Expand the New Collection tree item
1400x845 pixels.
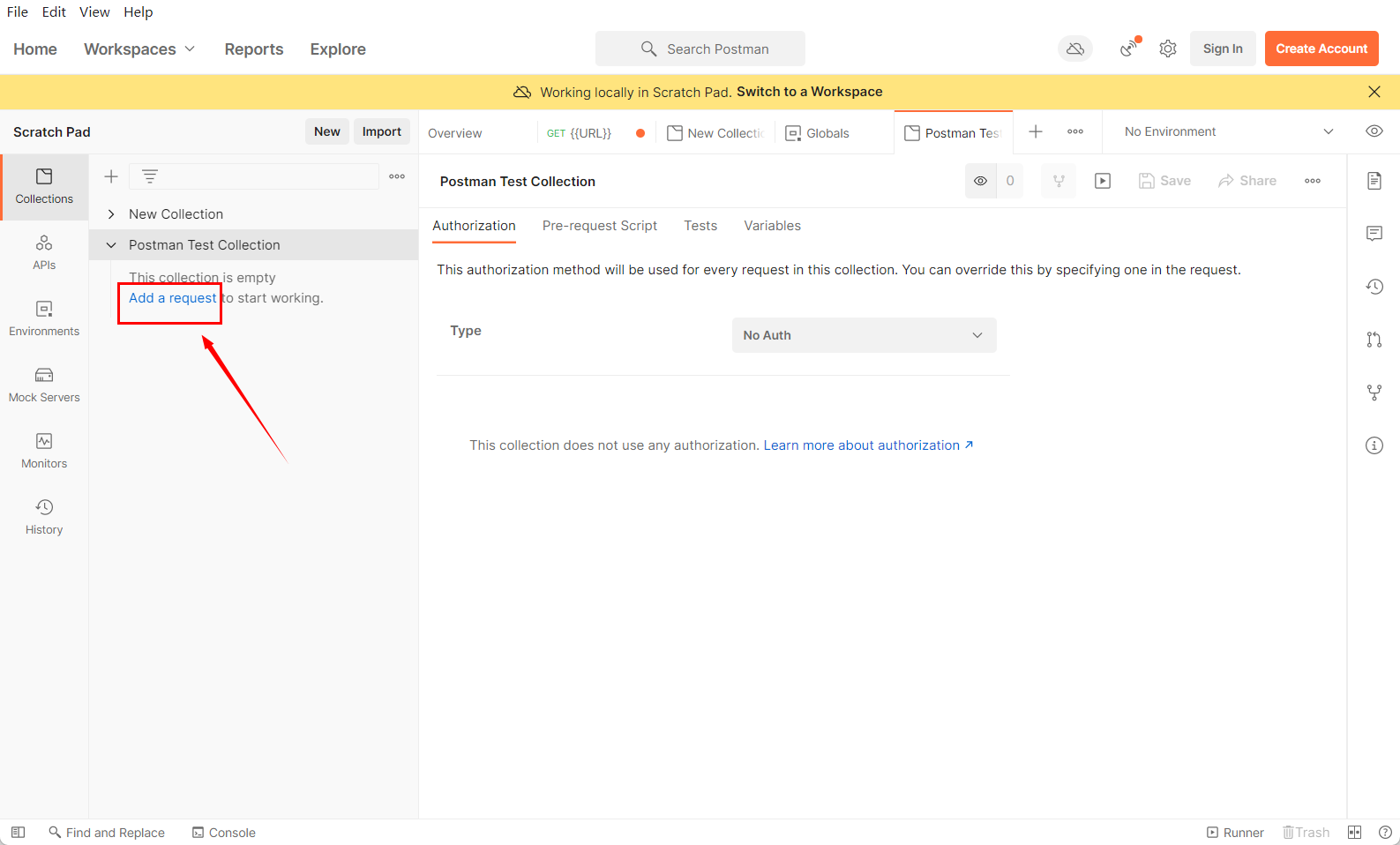coord(111,214)
